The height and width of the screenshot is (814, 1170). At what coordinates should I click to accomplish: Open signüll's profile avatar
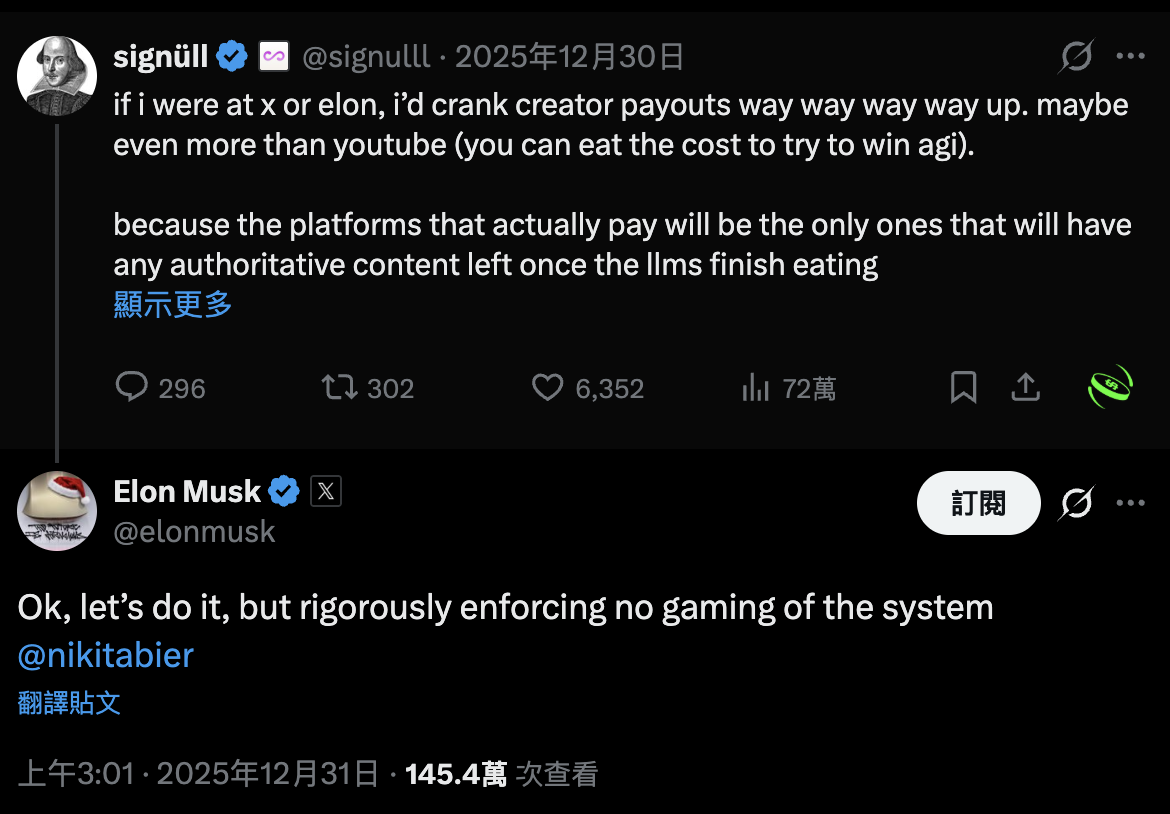click(x=57, y=76)
